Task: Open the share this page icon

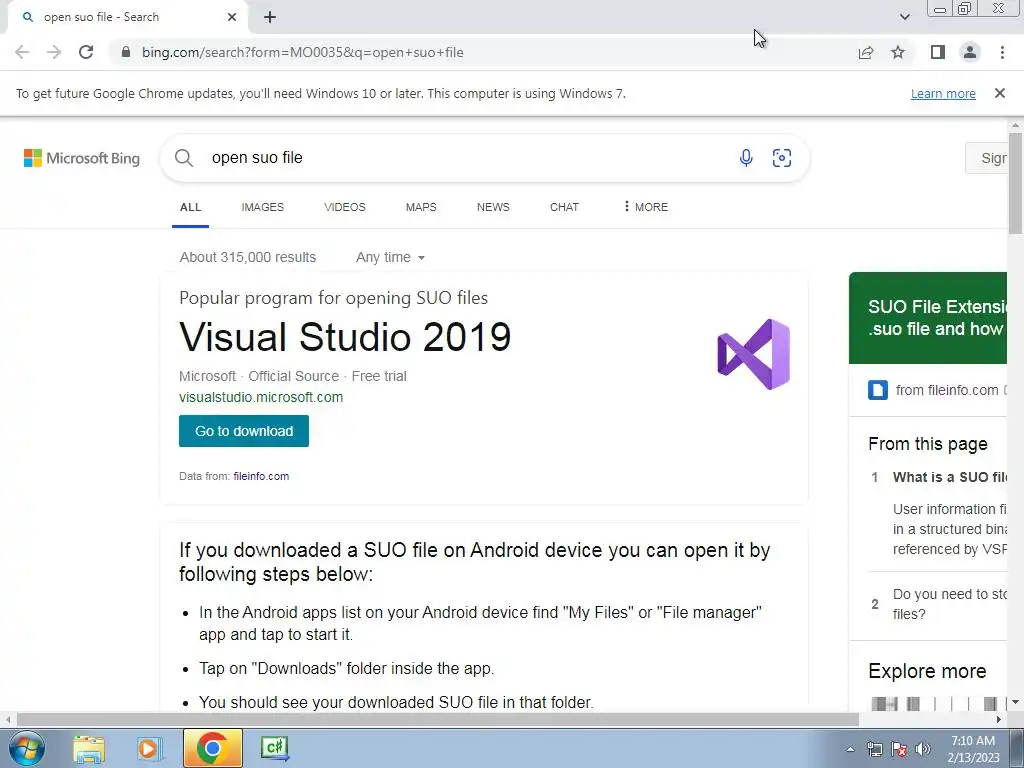Action: coord(866,52)
